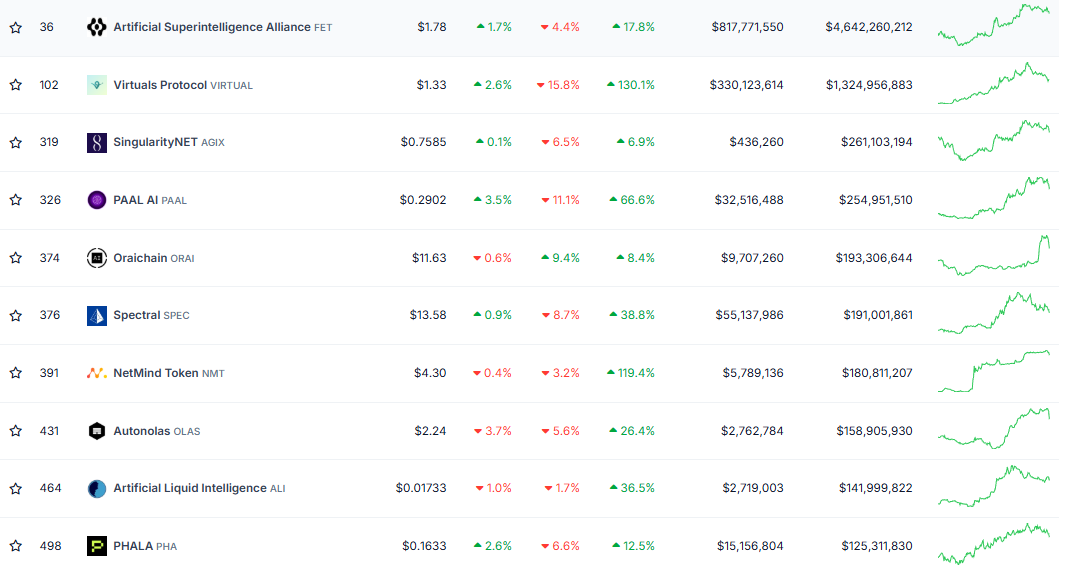View the NetMind Token sparkline chart

993,372
